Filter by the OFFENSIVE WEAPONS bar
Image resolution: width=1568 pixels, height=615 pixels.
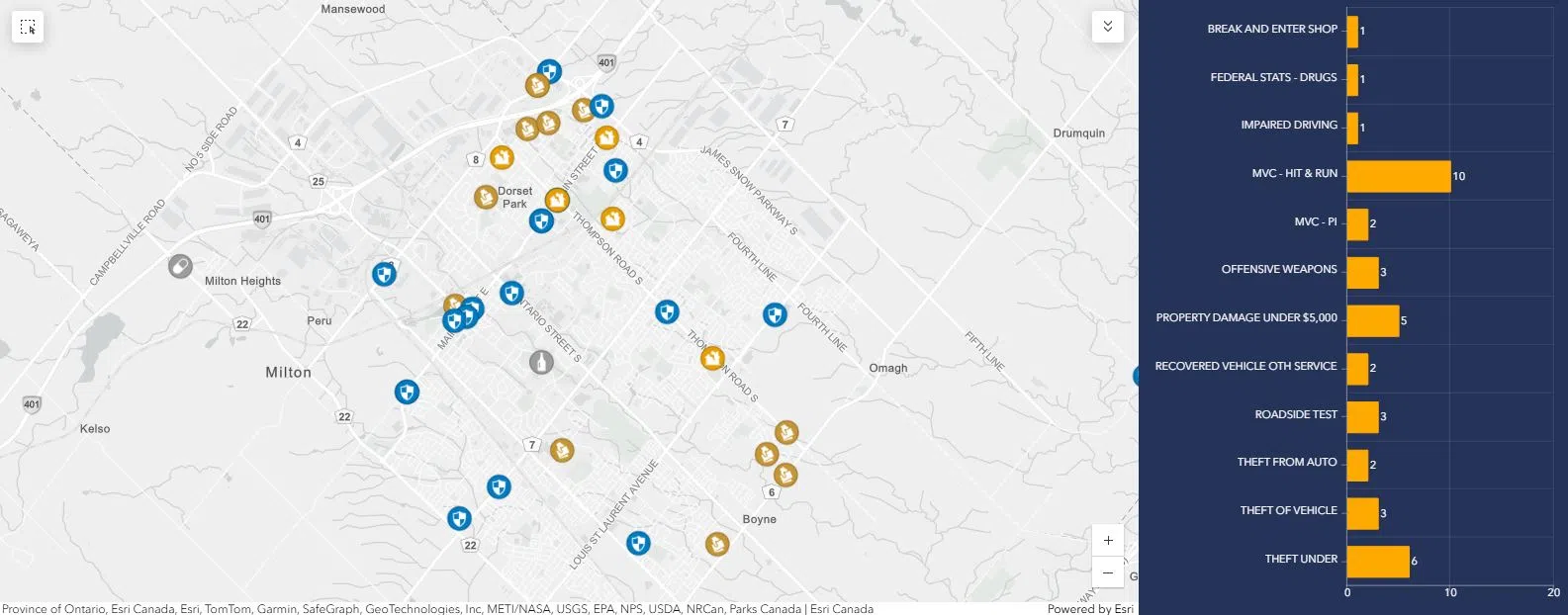1362,272
